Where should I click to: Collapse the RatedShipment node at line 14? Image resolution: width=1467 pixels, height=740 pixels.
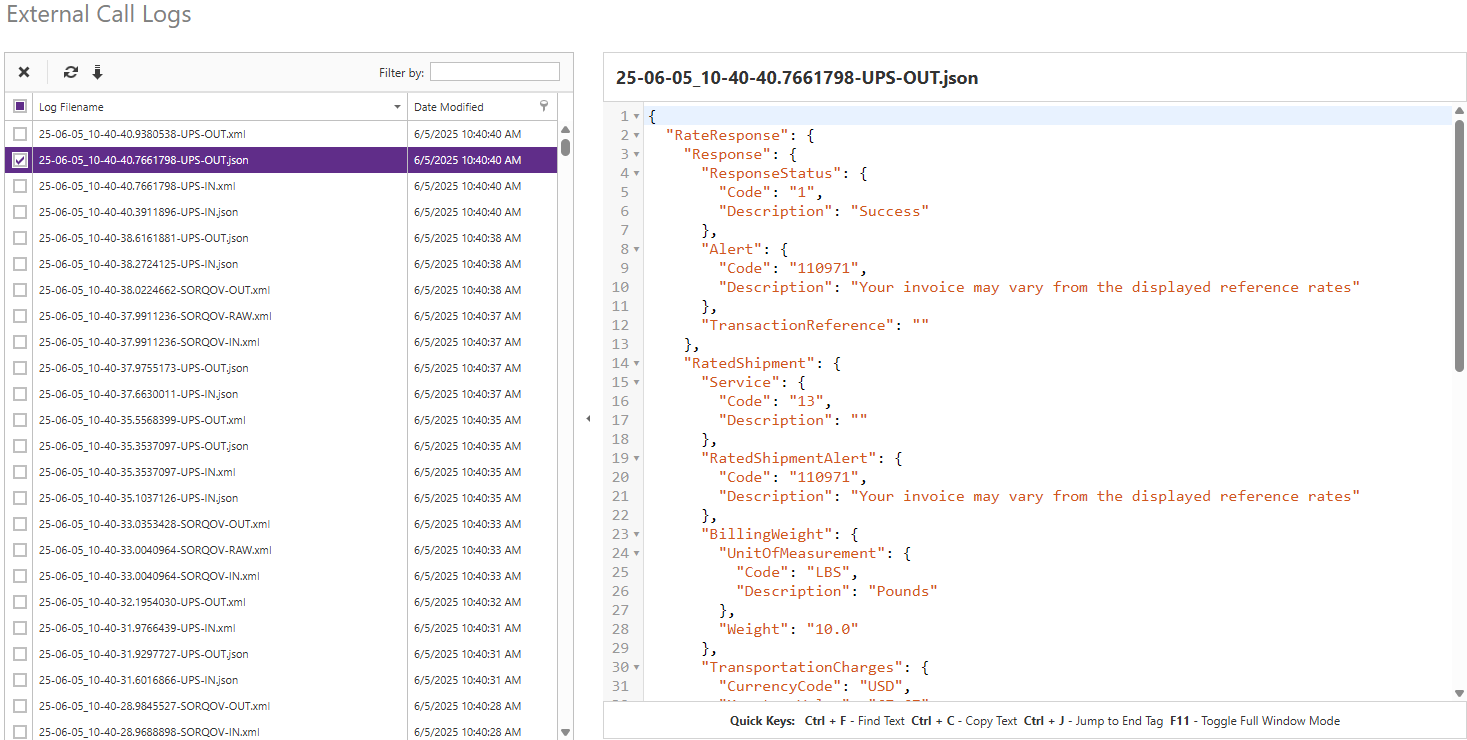637,363
